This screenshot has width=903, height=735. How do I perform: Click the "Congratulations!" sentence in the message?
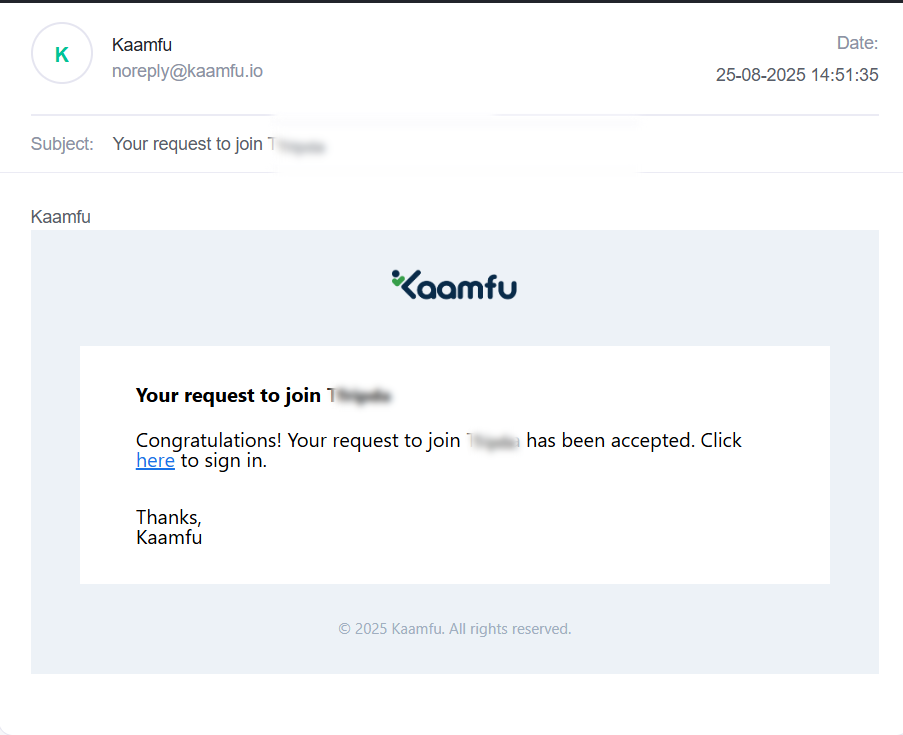[x=198, y=441]
